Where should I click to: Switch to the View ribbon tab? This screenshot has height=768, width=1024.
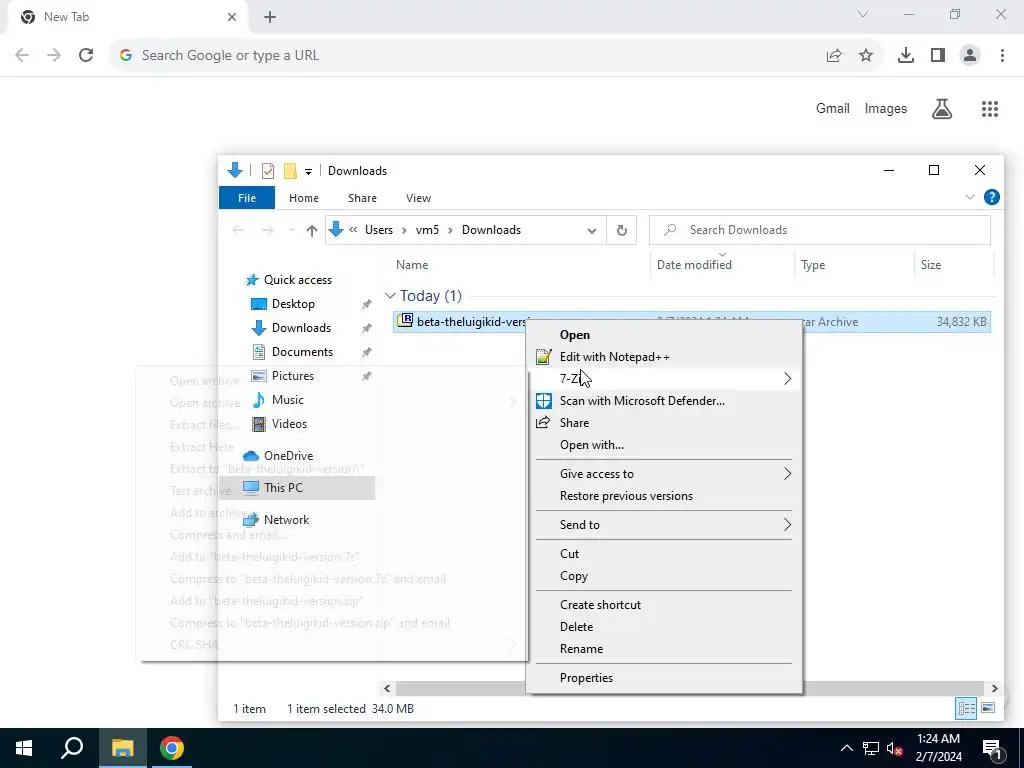click(418, 198)
